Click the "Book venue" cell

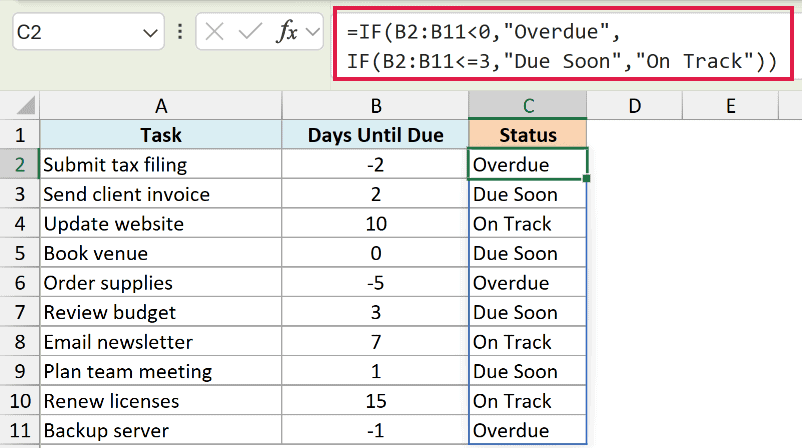tap(161, 253)
